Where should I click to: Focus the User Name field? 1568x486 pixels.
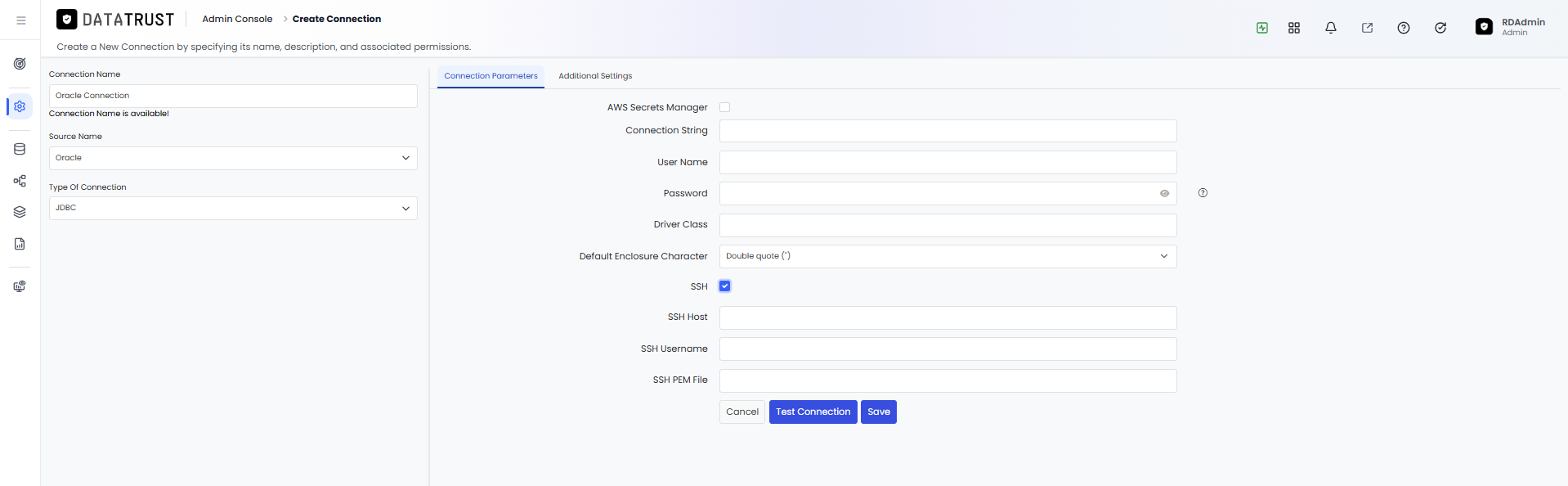pos(948,162)
